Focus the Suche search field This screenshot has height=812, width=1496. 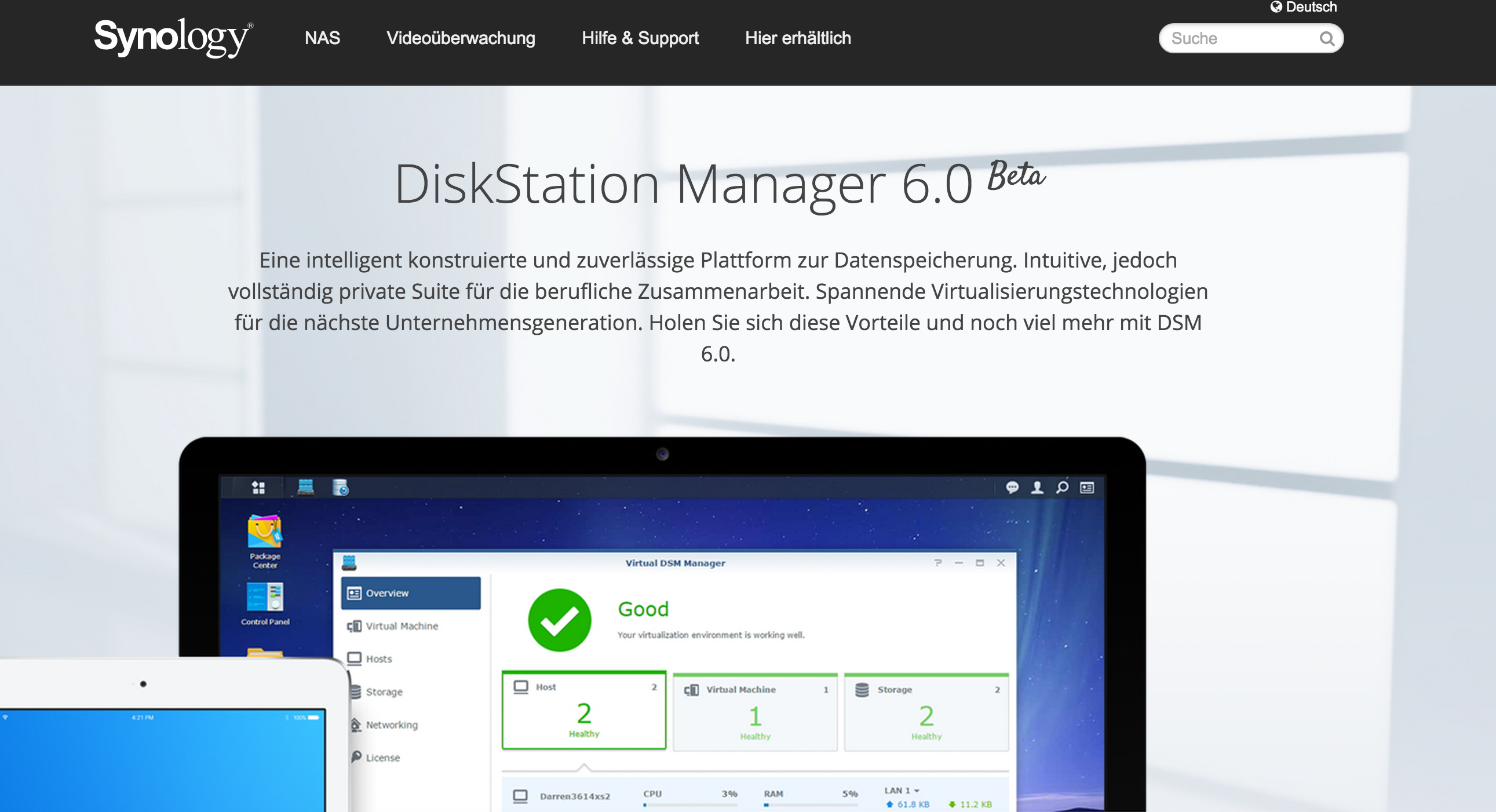(1251, 38)
